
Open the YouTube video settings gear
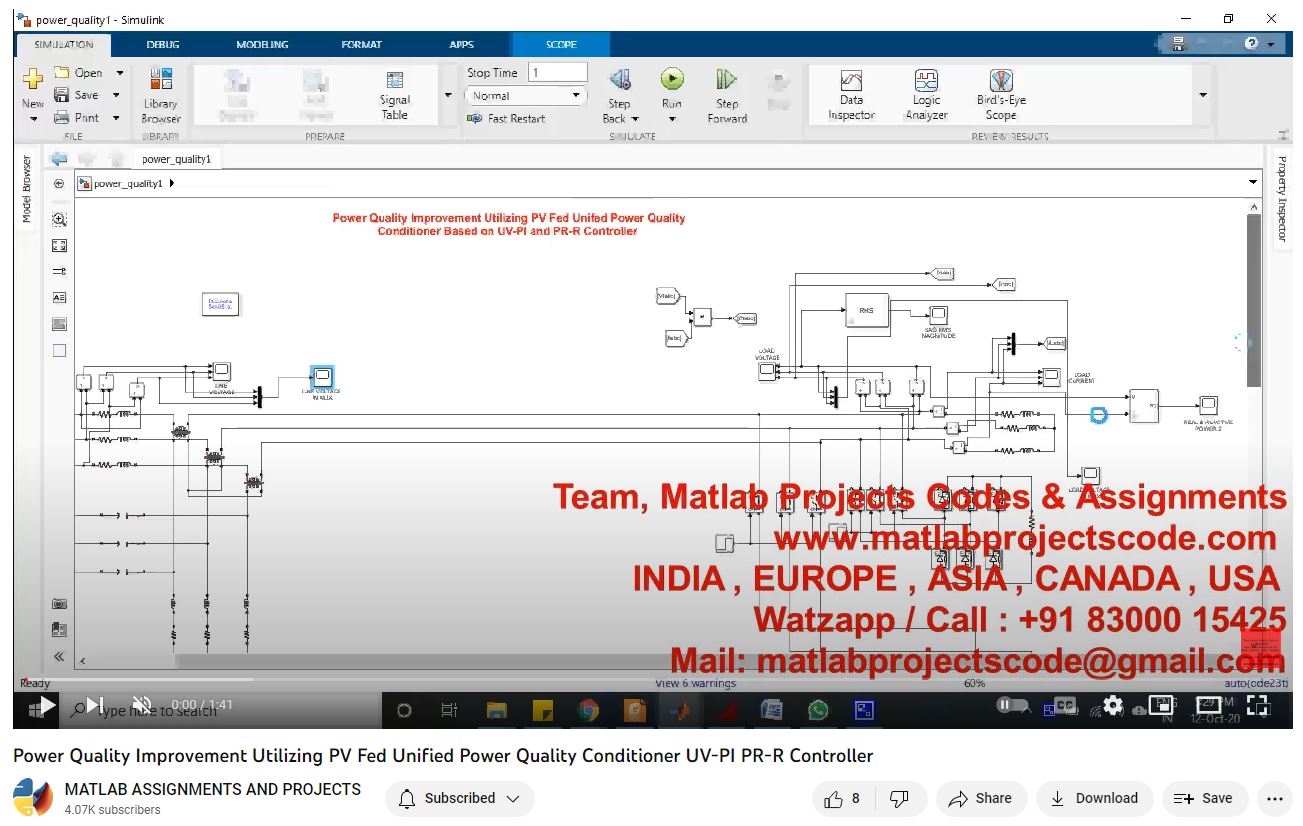click(1112, 705)
